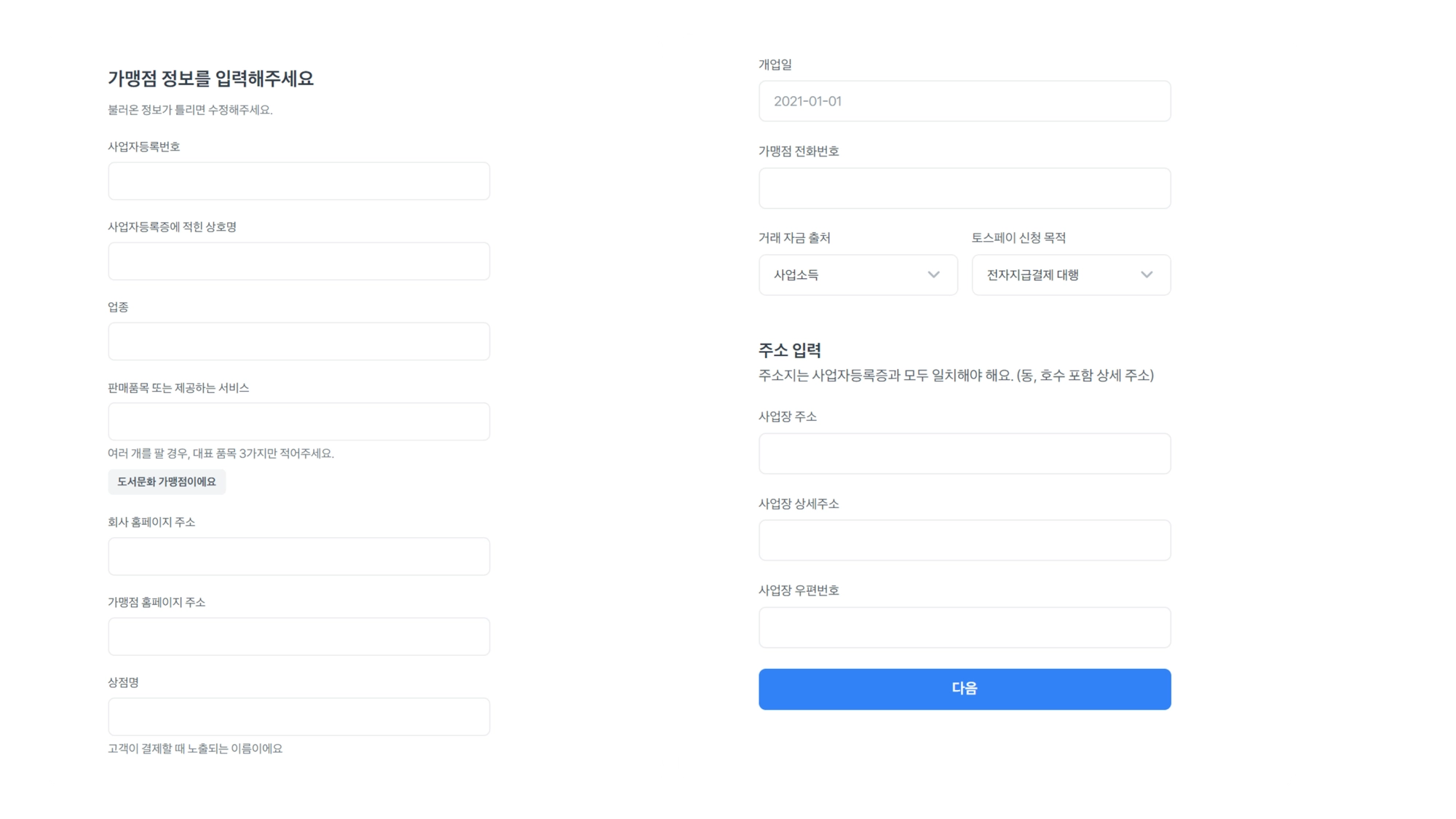This screenshot has height=819, width=1456.
Task: Select the 사업장 우편번호 field
Action: [x=965, y=628]
